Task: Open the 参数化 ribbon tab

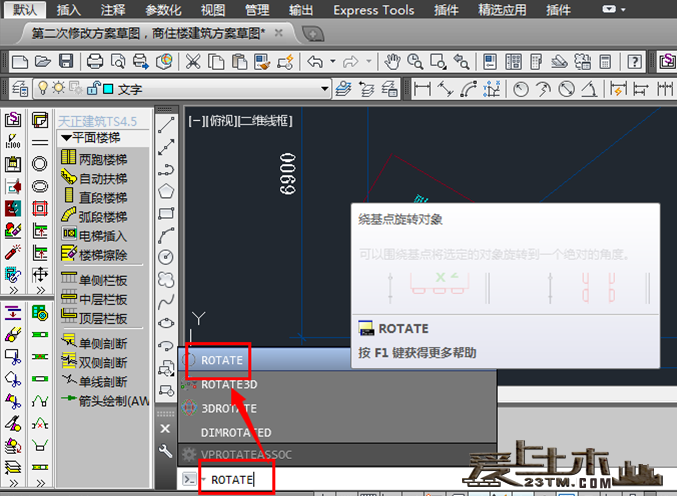Action: (163, 9)
